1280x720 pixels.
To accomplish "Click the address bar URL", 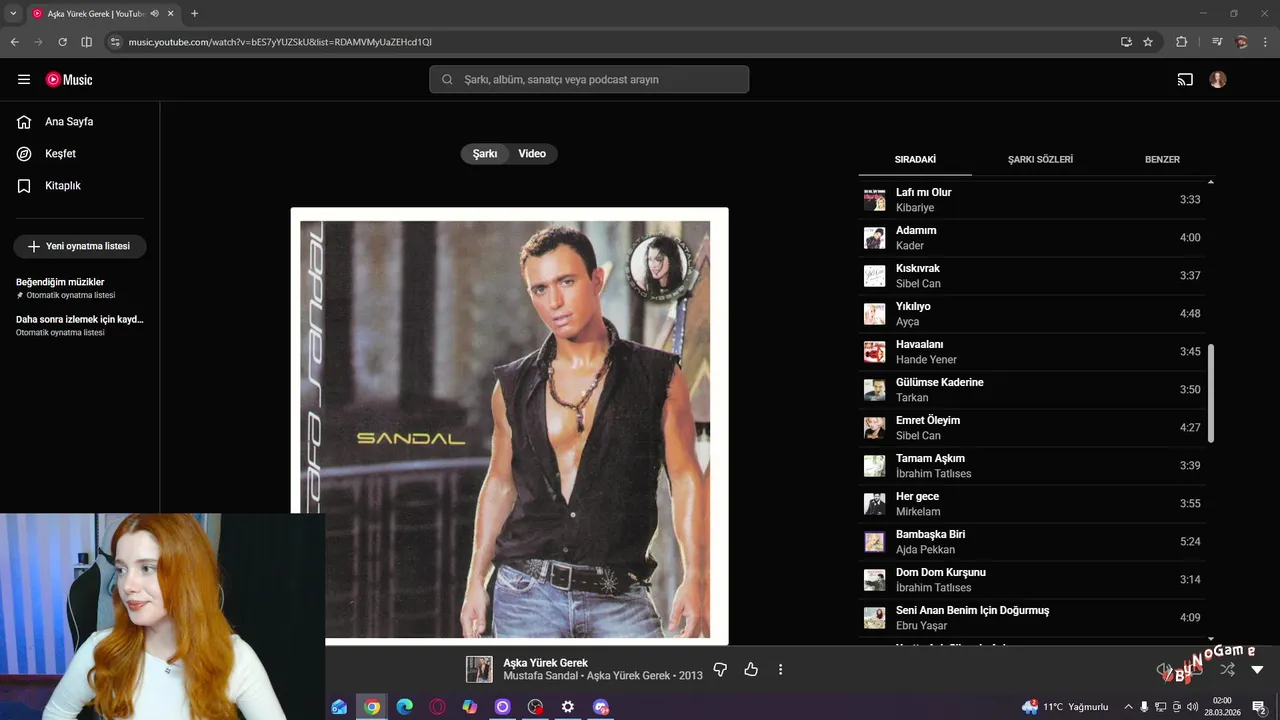I will point(280,42).
